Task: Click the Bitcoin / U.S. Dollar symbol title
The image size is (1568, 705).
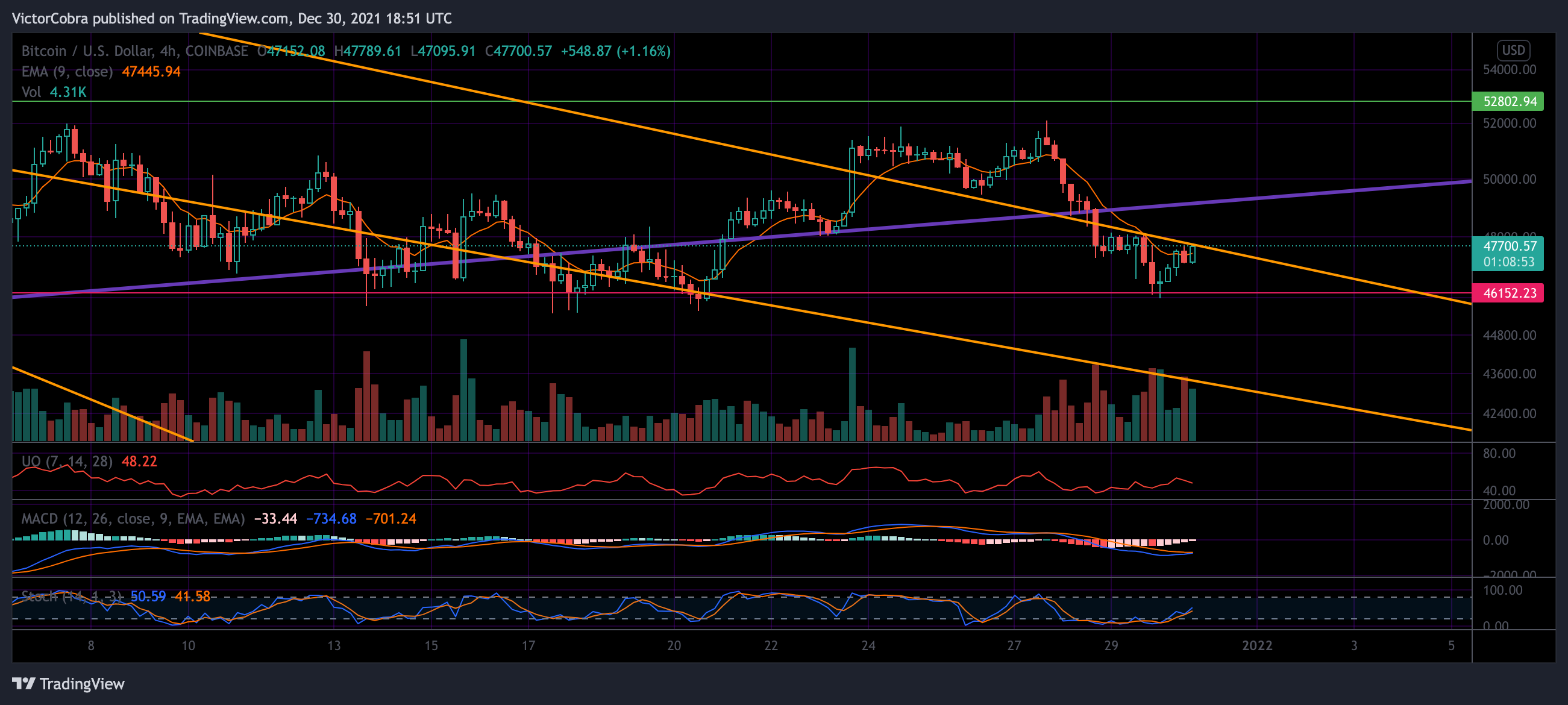Action: pyautogui.click(x=134, y=51)
